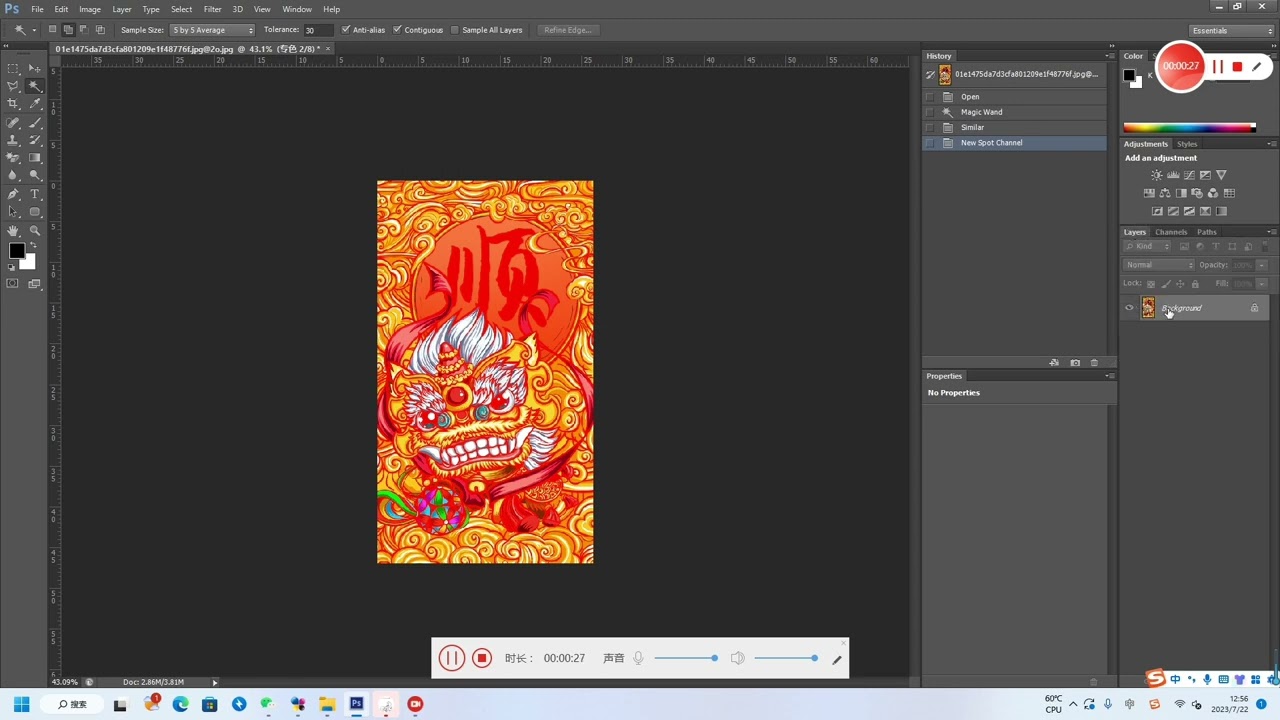The width and height of the screenshot is (1280, 720).
Task: Set history brush source for New Spot Channel
Action: pos(930,143)
